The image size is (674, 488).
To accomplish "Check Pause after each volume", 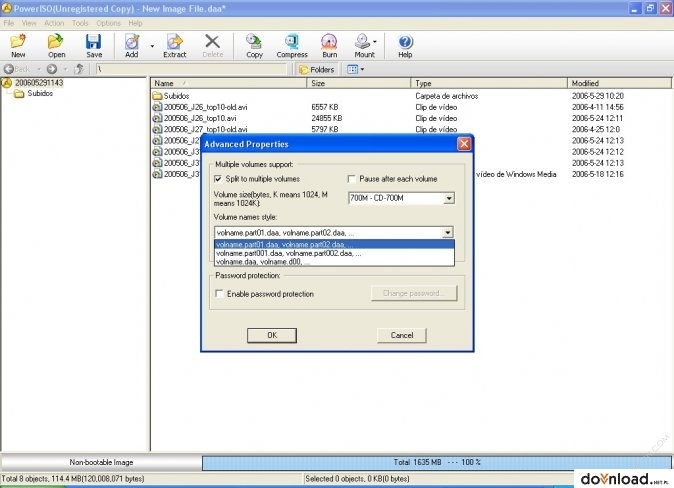I will (x=352, y=179).
